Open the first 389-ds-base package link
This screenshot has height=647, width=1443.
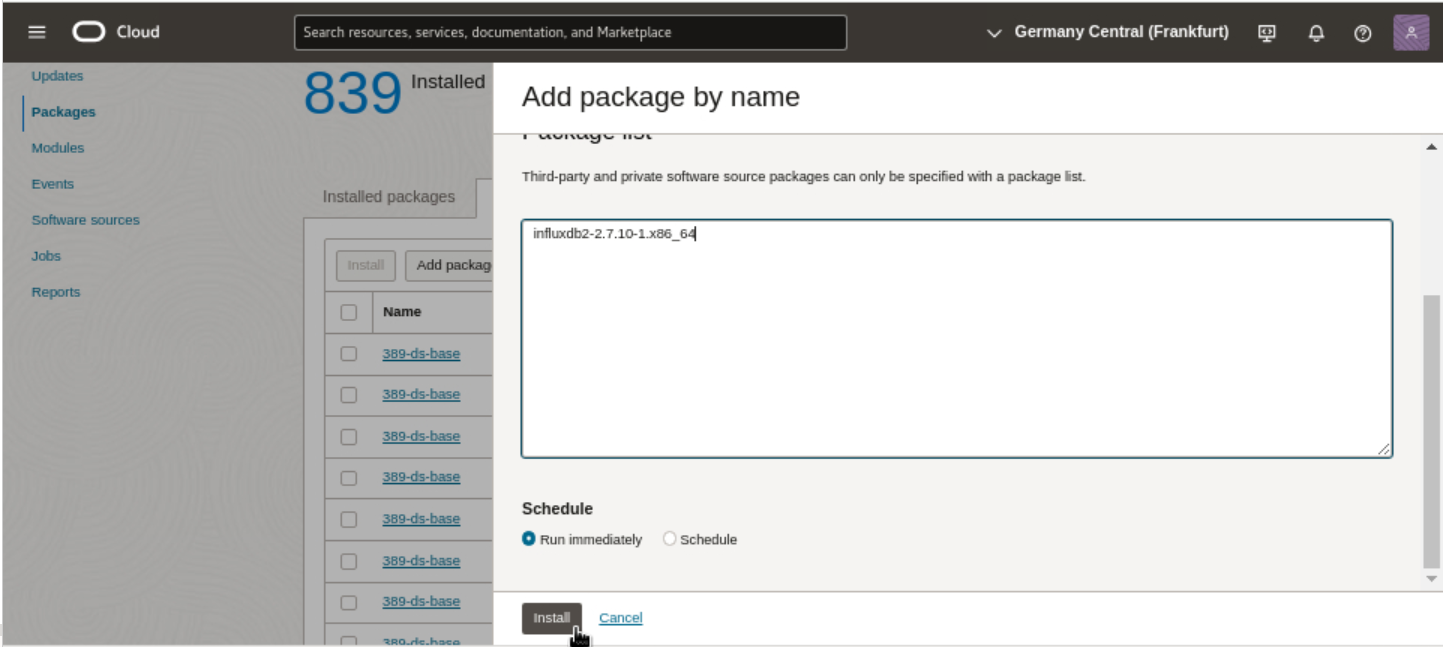coord(421,353)
